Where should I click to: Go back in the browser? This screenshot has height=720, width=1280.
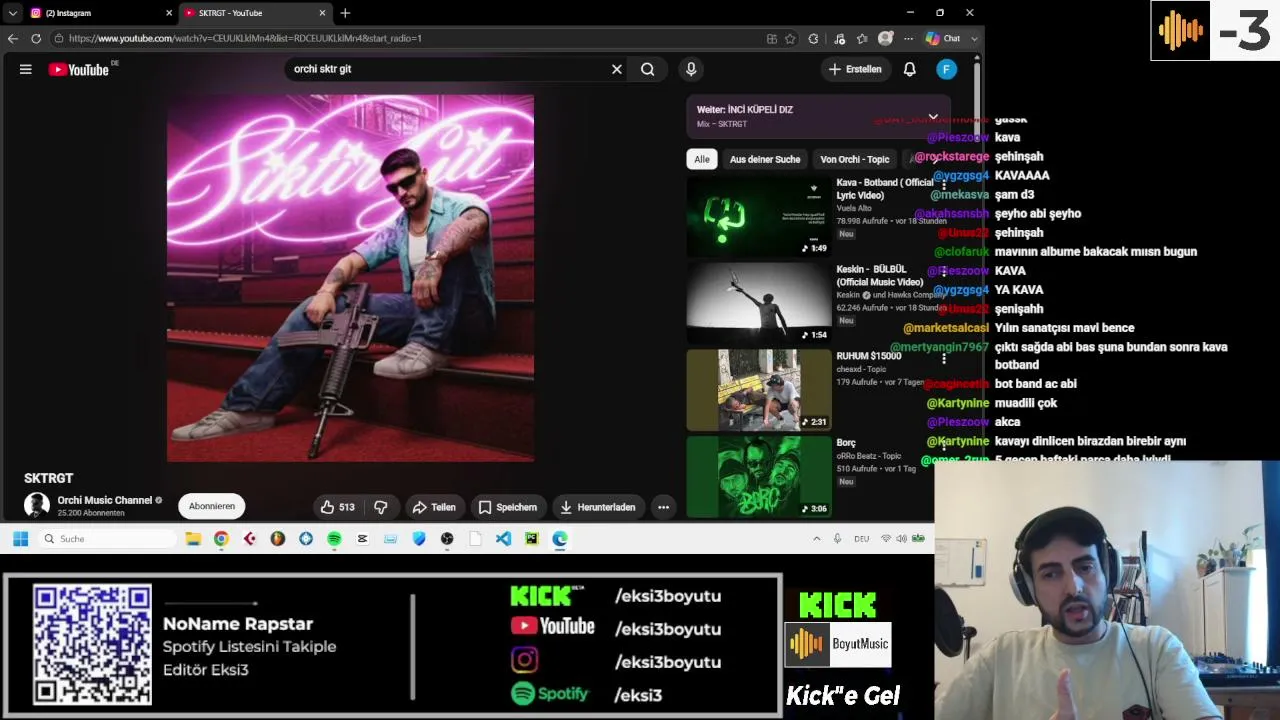pos(13,38)
